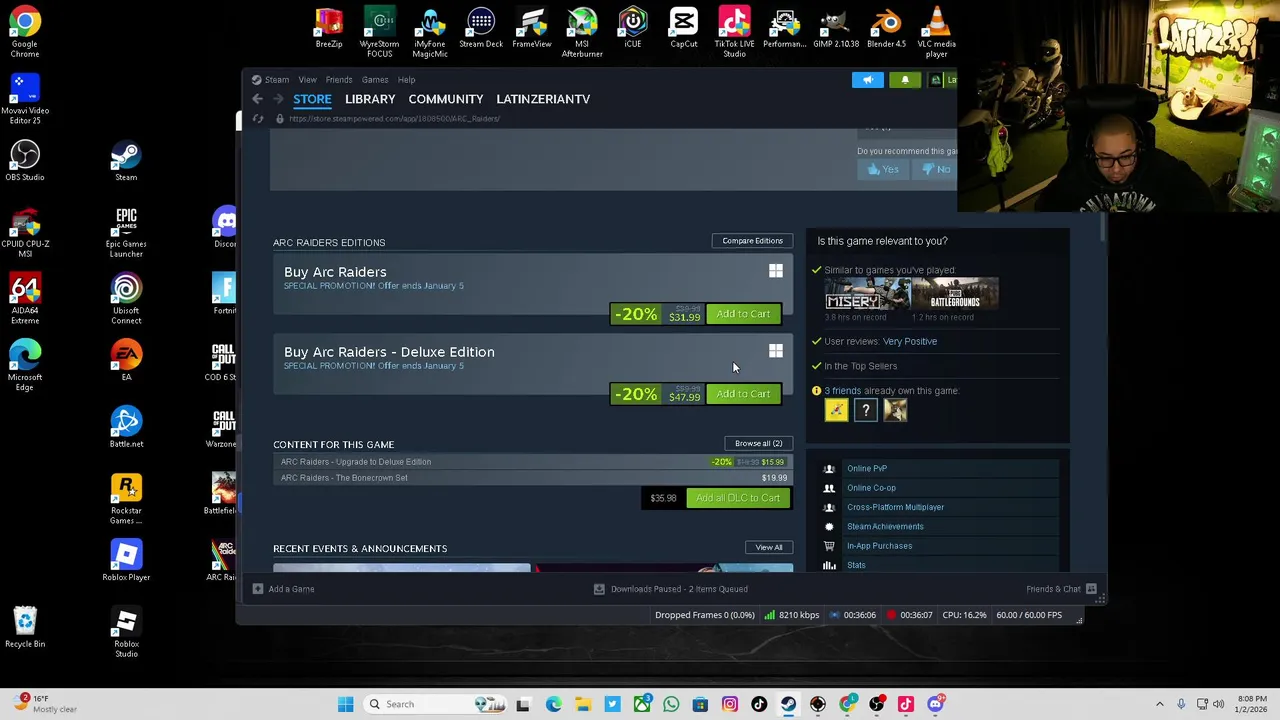Open Instagram from the taskbar
1280x720 pixels.
[x=729, y=704]
